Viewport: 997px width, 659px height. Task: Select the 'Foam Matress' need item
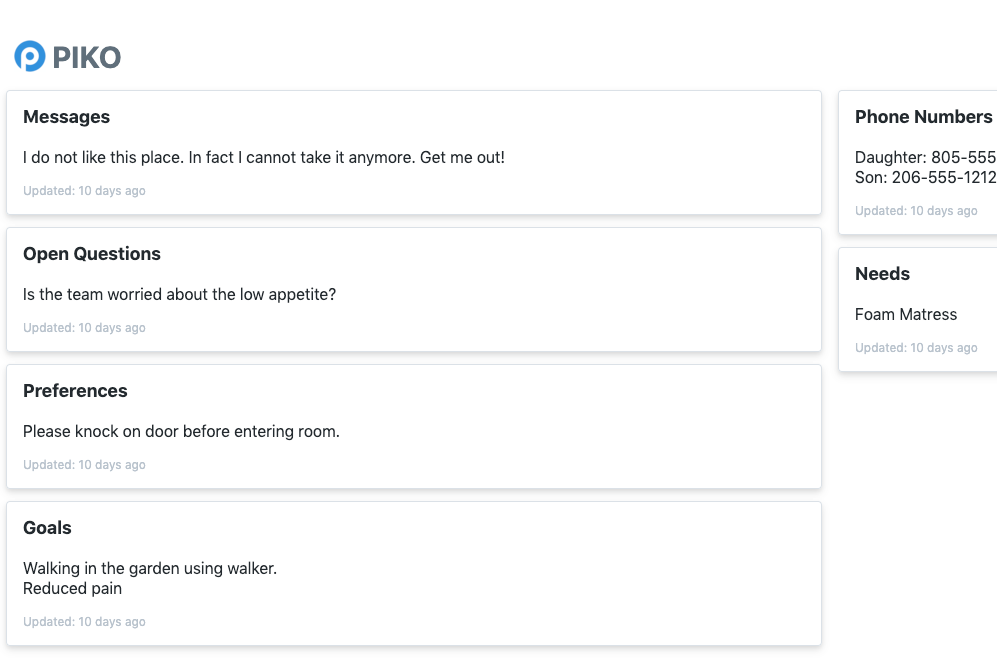906,314
